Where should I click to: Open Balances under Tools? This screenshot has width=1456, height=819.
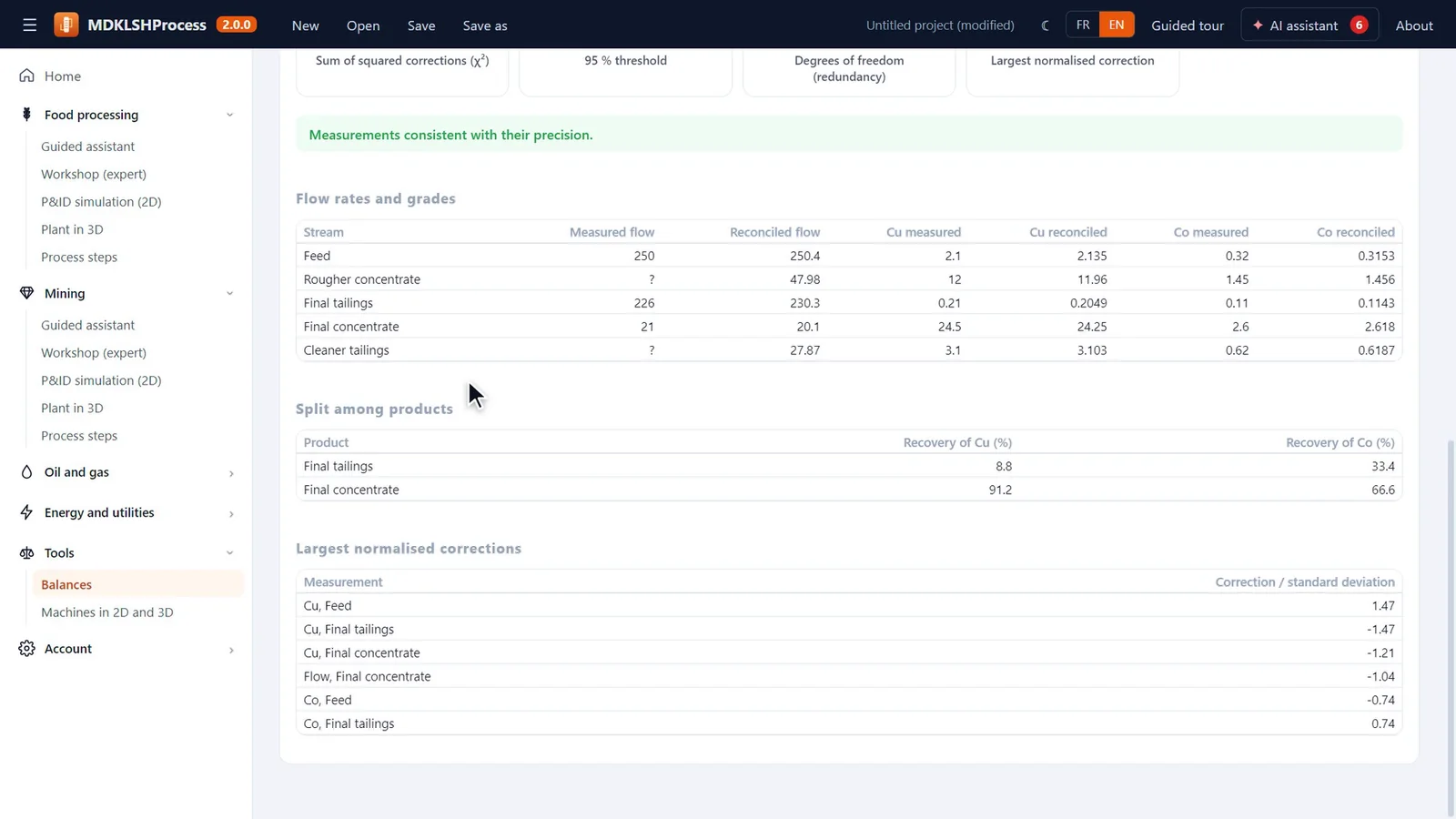click(x=138, y=584)
